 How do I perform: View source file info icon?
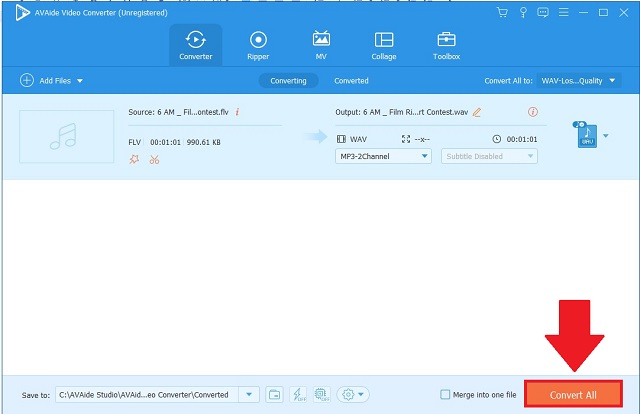(238, 112)
